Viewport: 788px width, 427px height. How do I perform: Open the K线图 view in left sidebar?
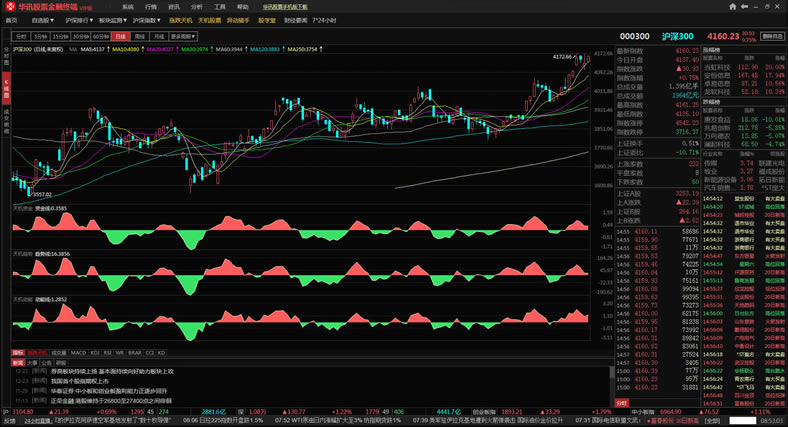click(5, 84)
